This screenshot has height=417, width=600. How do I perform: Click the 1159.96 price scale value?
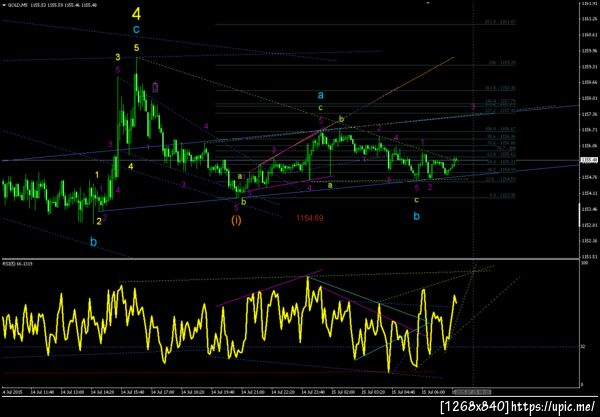[590, 50]
